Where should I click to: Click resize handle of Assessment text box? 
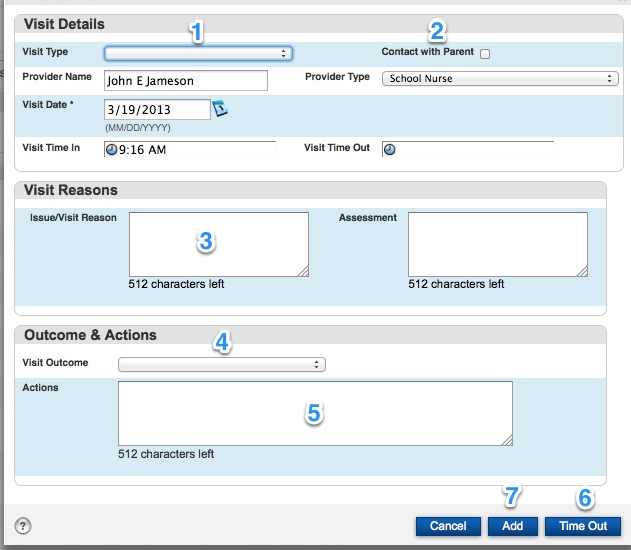(581, 270)
